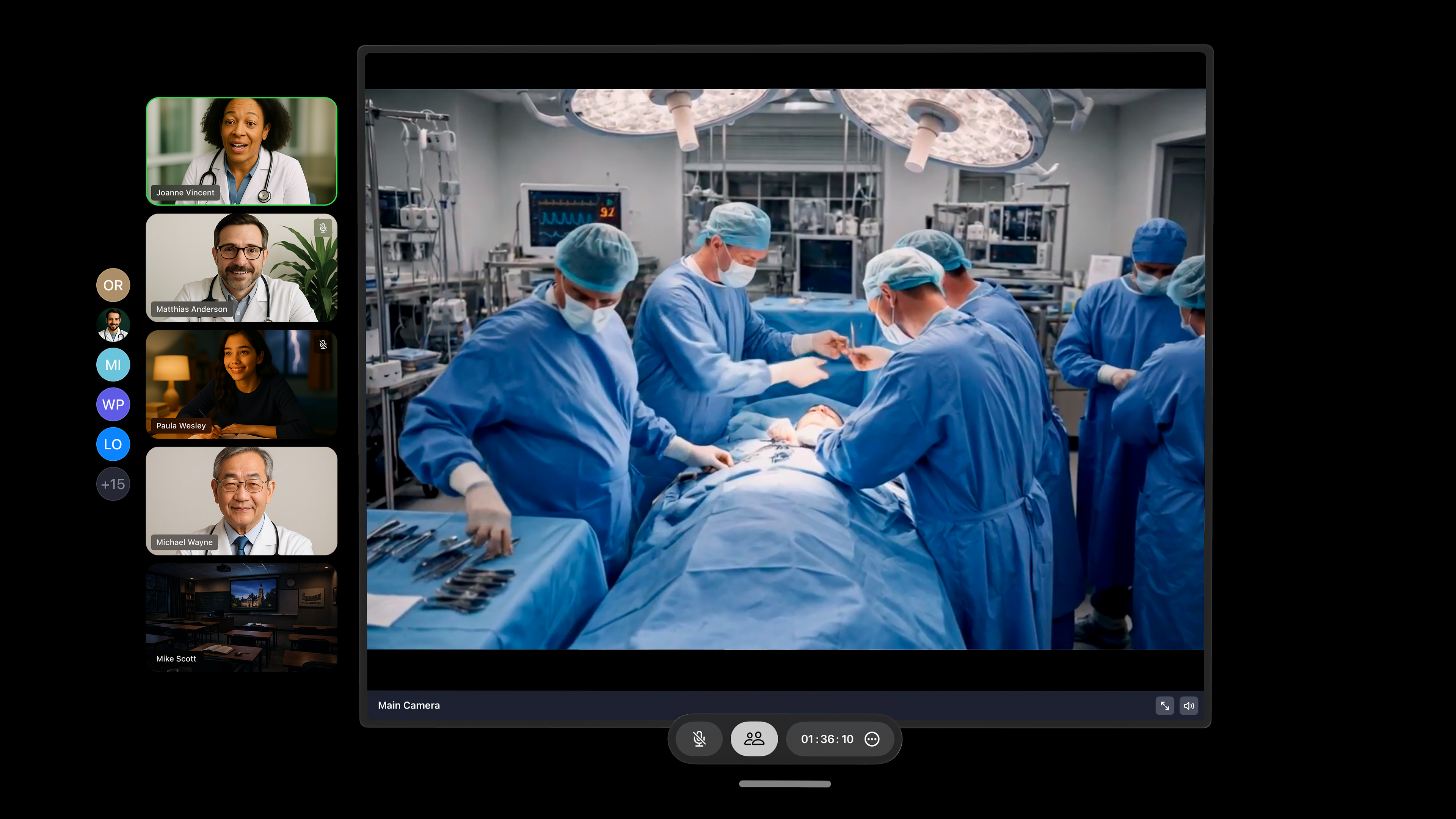Image resolution: width=1456 pixels, height=819 pixels.
Task: Toggle the microphone mute button
Action: (x=699, y=739)
